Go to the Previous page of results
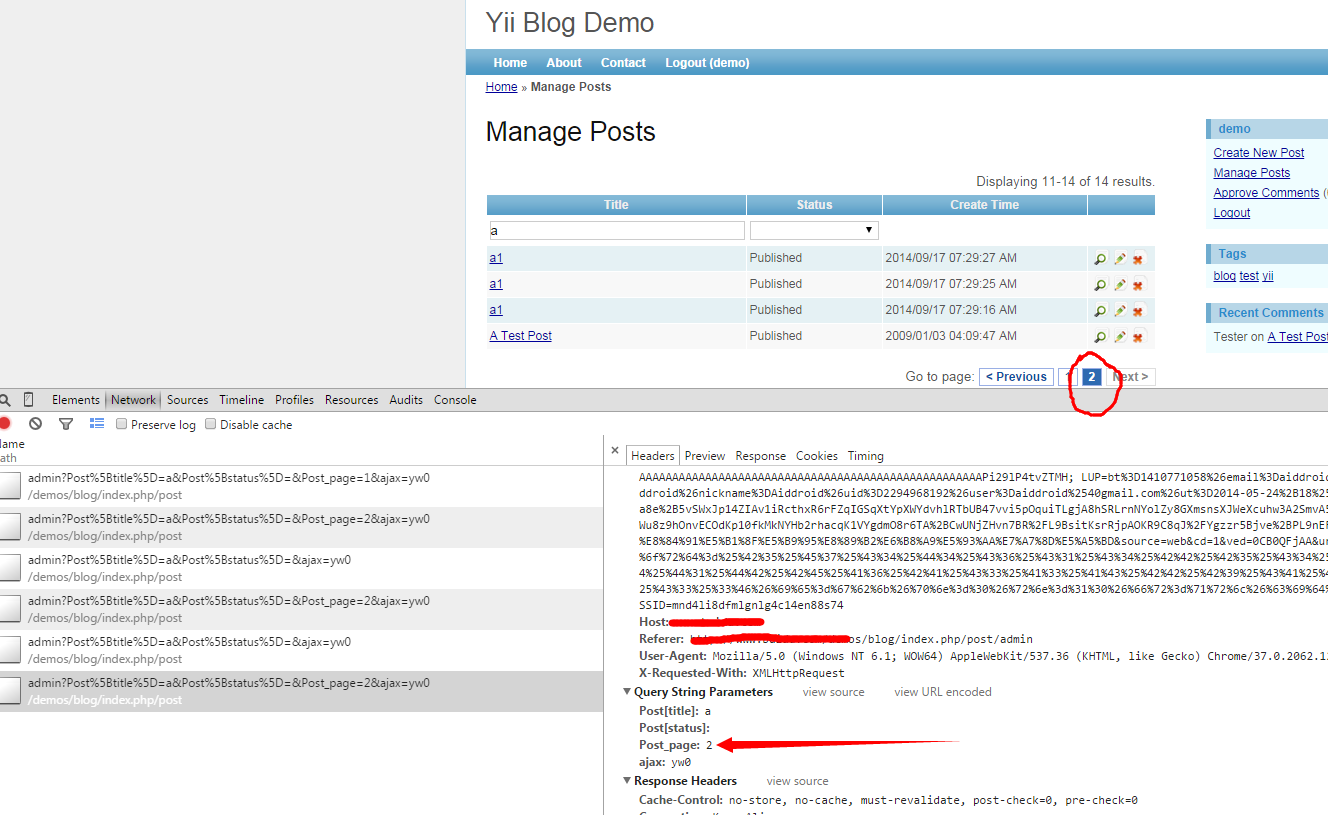This screenshot has height=815, width=1328. (1016, 377)
